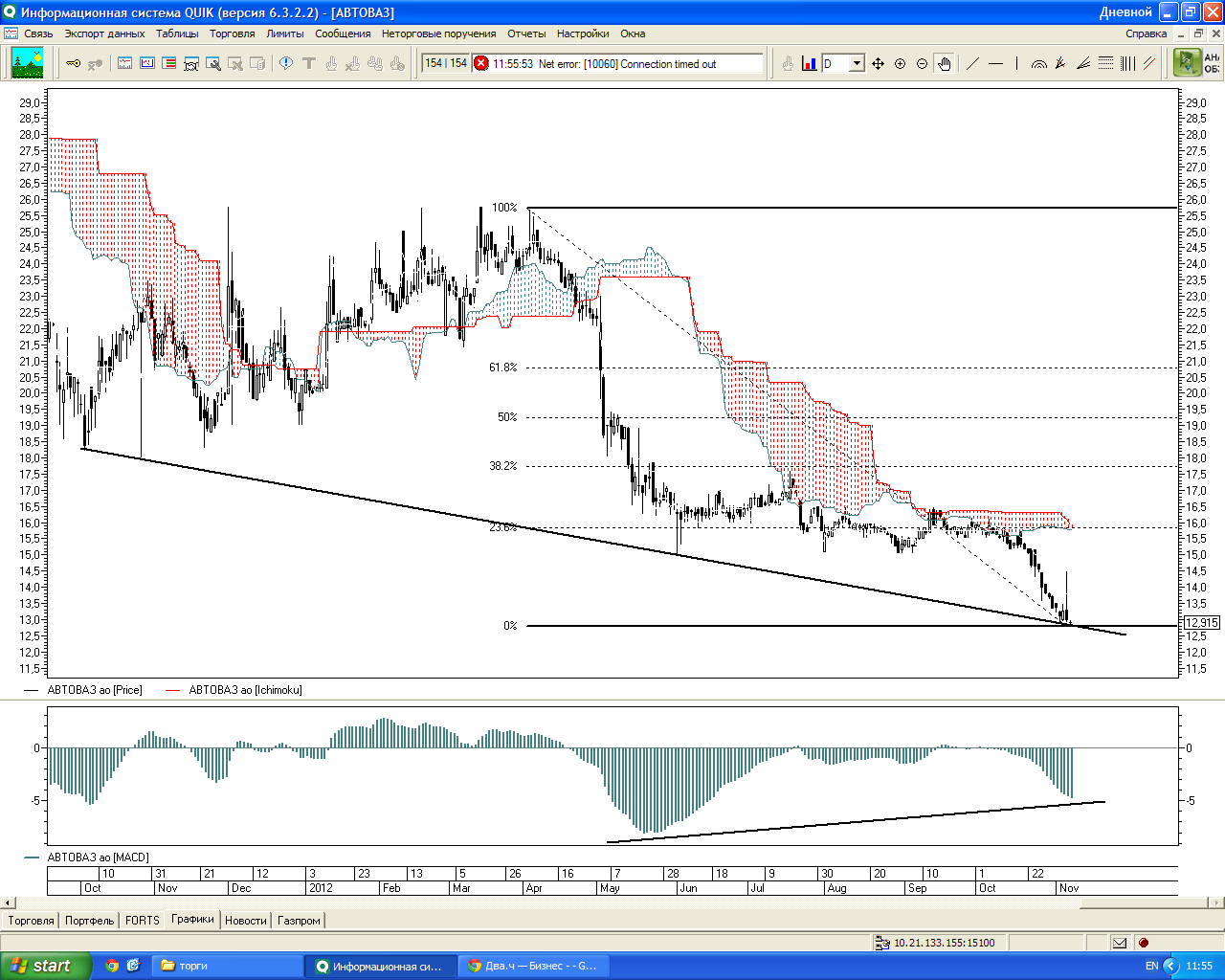
Task: Switch to the Chrome Два.ч taskbar button
Action: pos(533,966)
